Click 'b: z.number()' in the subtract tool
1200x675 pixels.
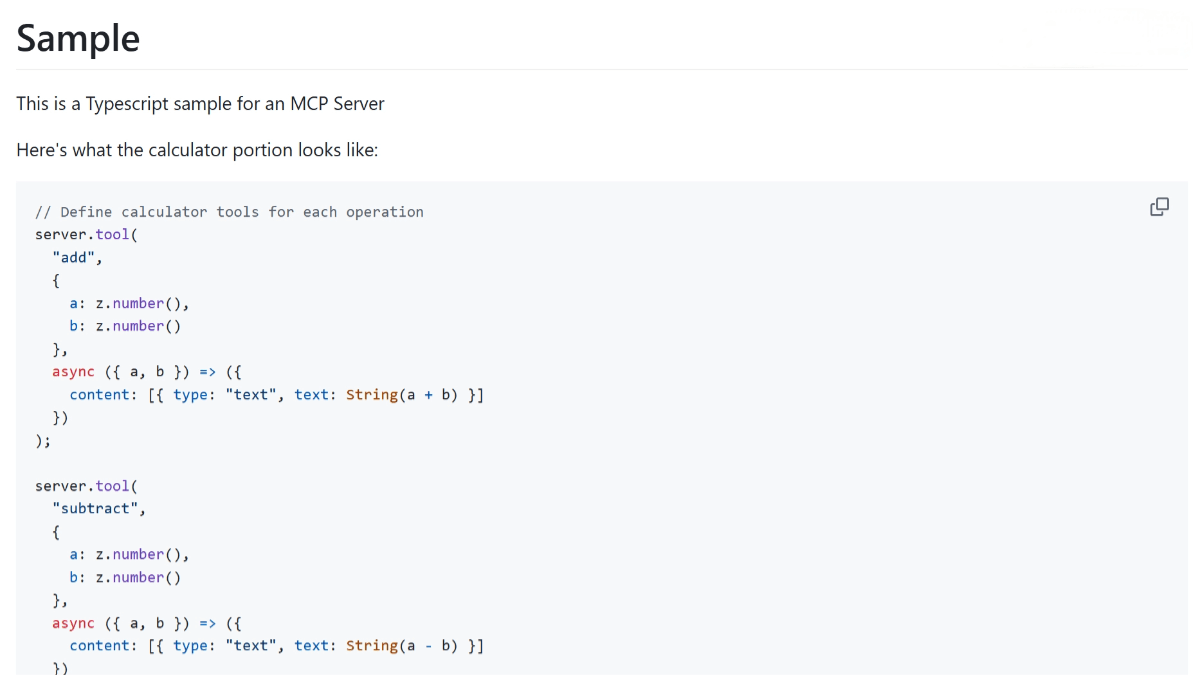click(125, 577)
